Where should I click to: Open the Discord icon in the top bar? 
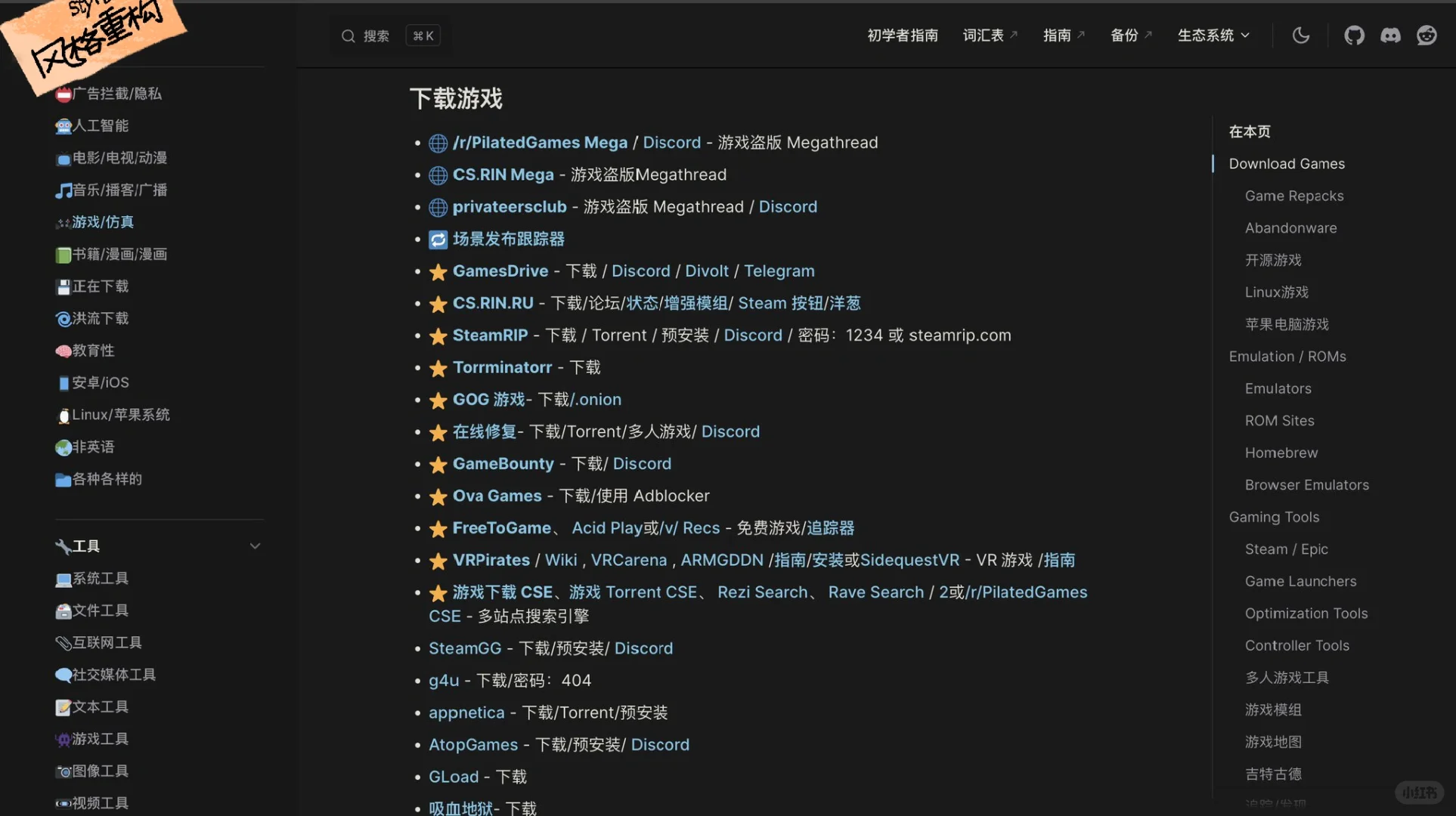(x=1391, y=35)
